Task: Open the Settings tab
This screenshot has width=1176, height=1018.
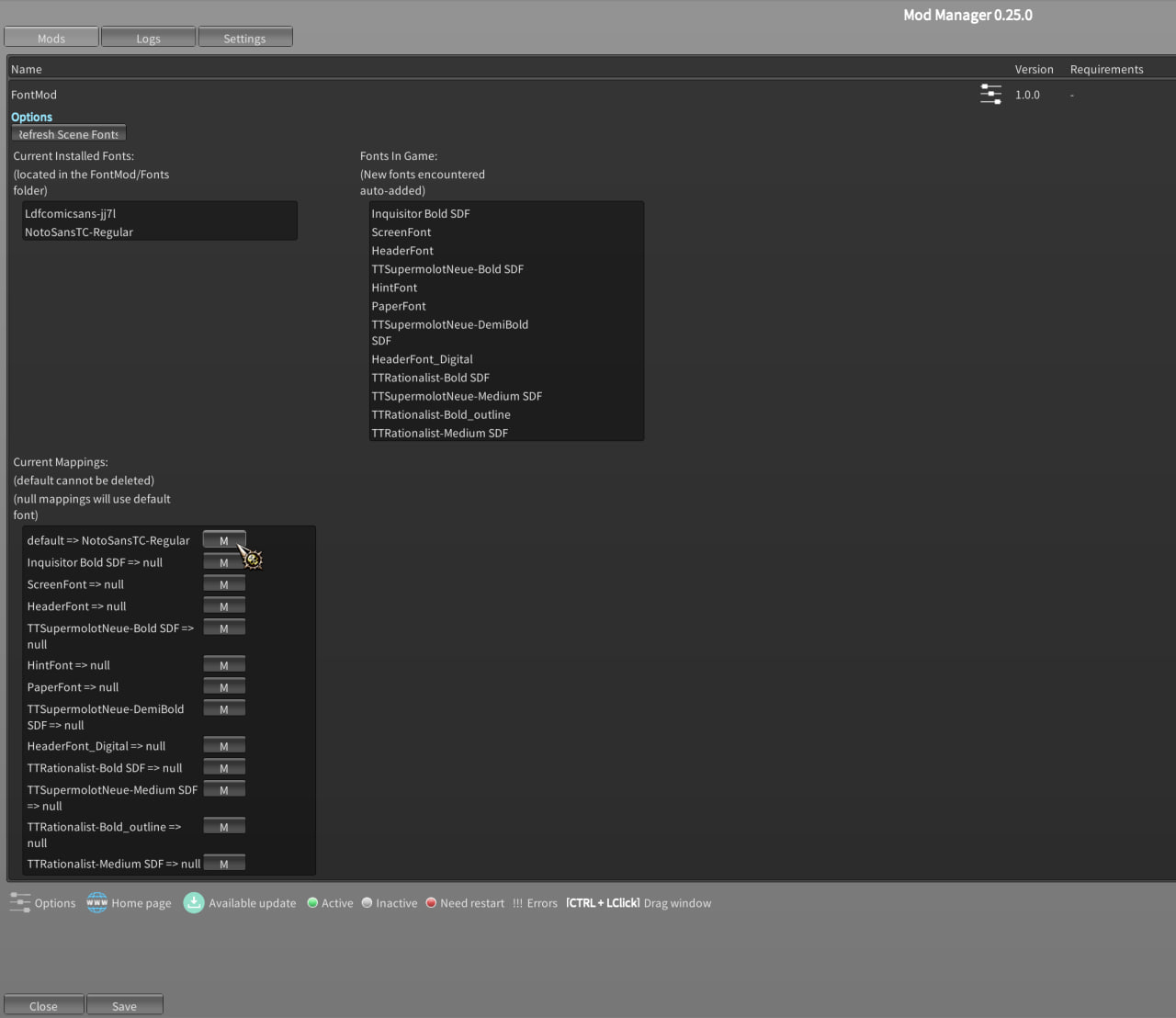Action: (x=244, y=38)
